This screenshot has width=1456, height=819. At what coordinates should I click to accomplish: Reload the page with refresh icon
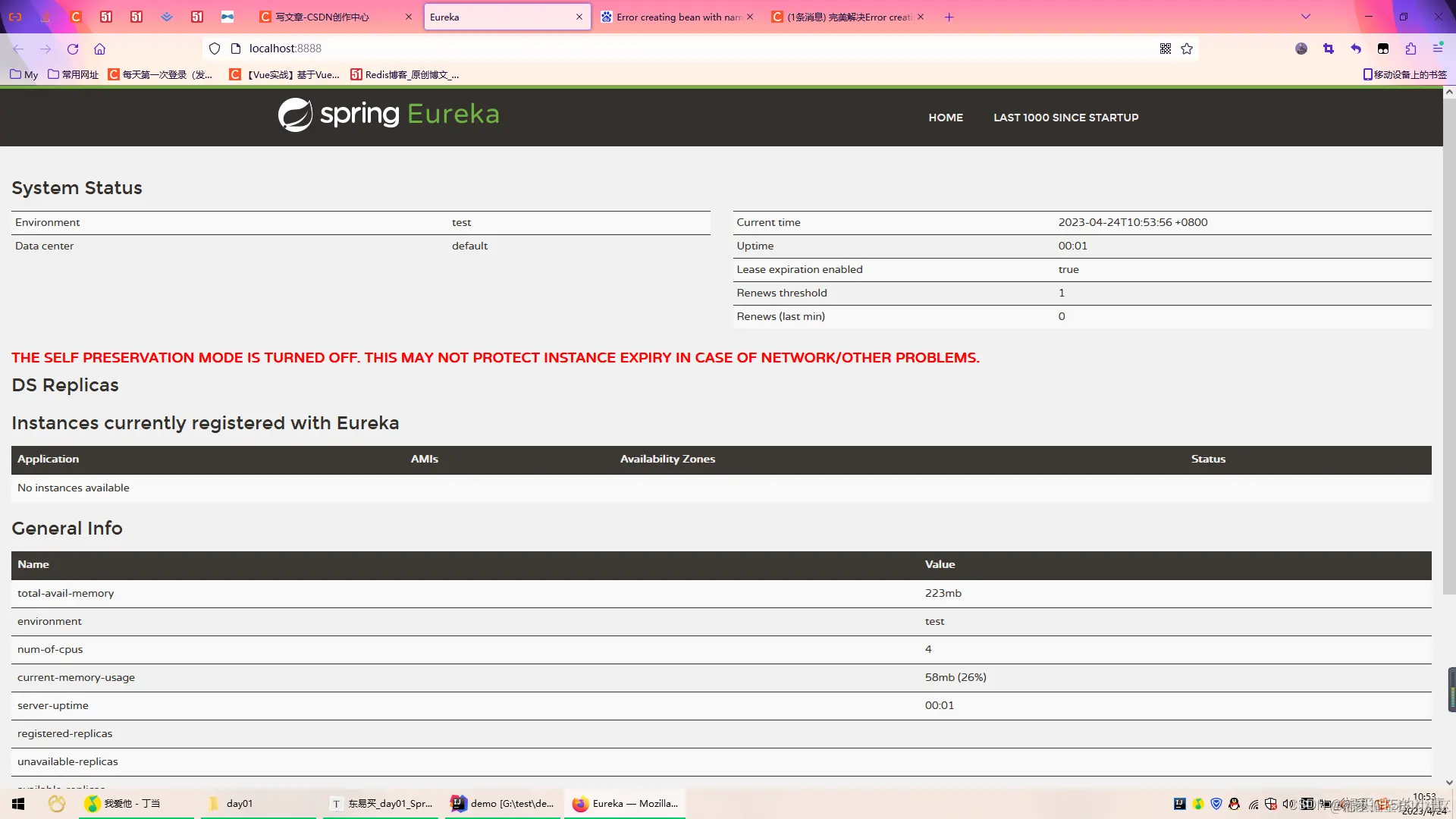tap(73, 49)
